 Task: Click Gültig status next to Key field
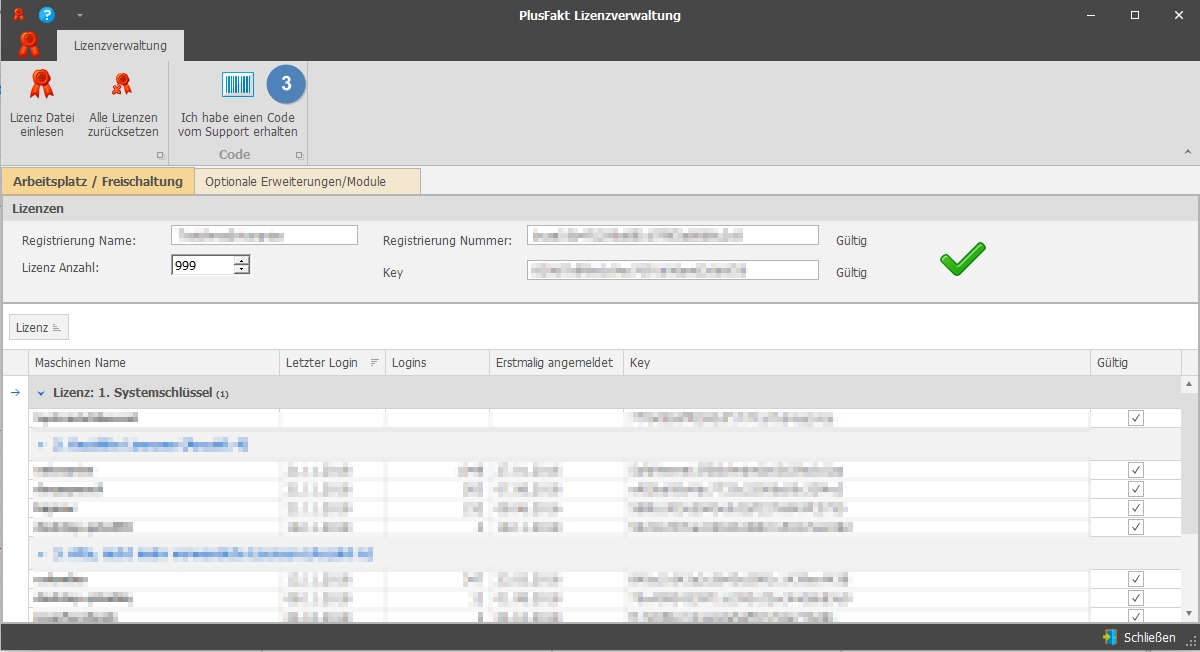tap(851, 272)
